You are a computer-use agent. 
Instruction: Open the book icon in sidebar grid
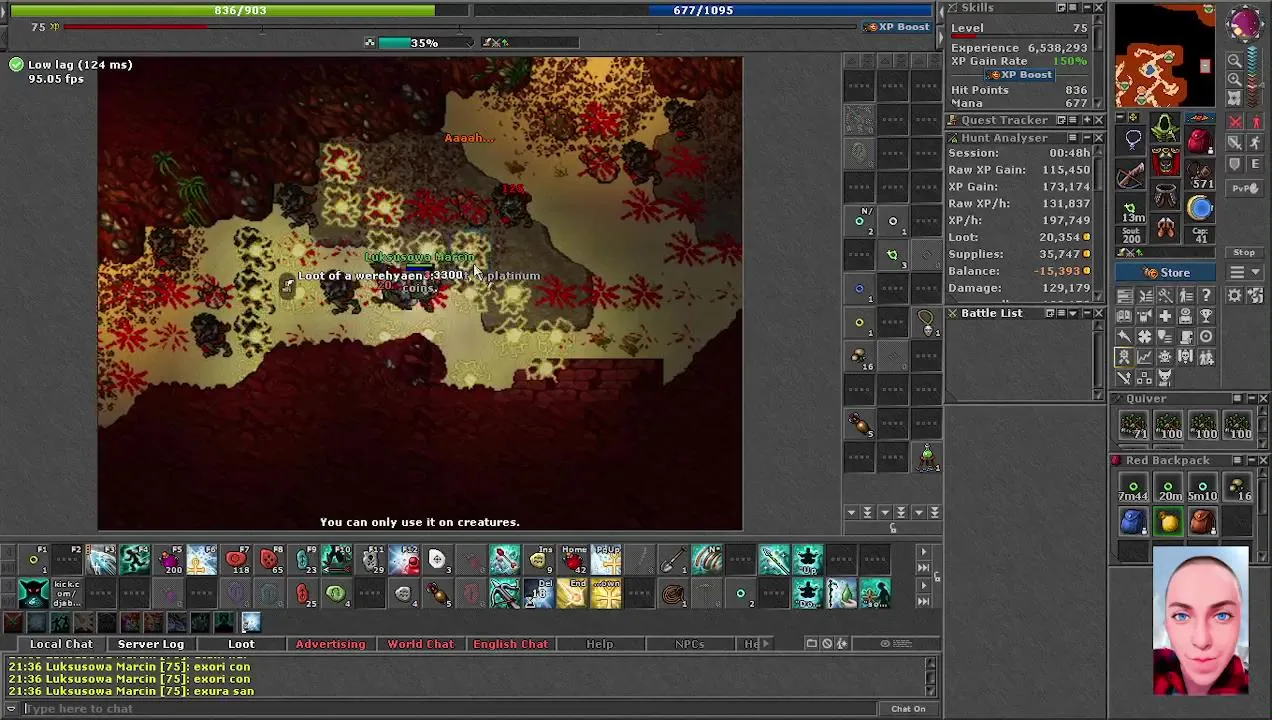point(1124,316)
